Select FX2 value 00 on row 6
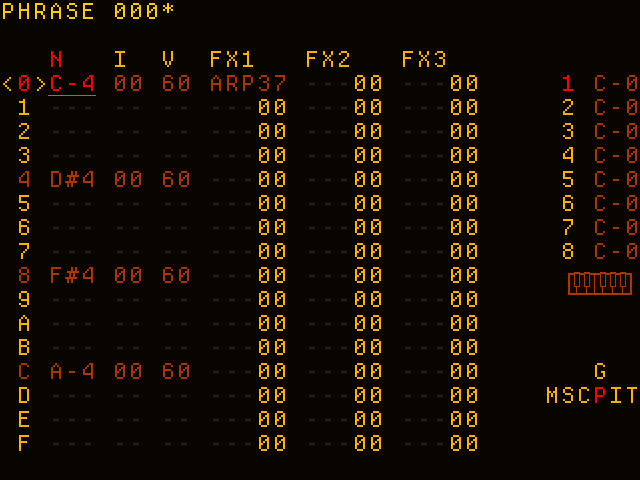 click(x=368, y=227)
